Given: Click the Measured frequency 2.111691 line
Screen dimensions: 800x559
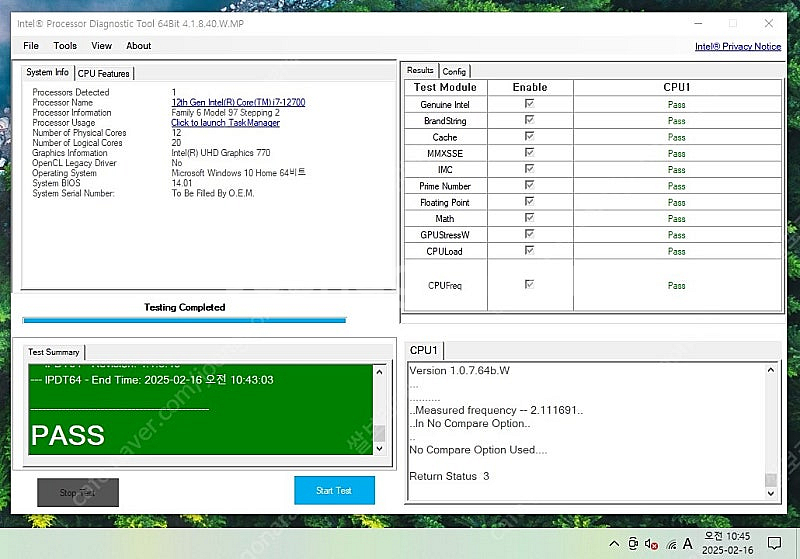Looking at the screenshot, I should pyautogui.click(x=496, y=410).
